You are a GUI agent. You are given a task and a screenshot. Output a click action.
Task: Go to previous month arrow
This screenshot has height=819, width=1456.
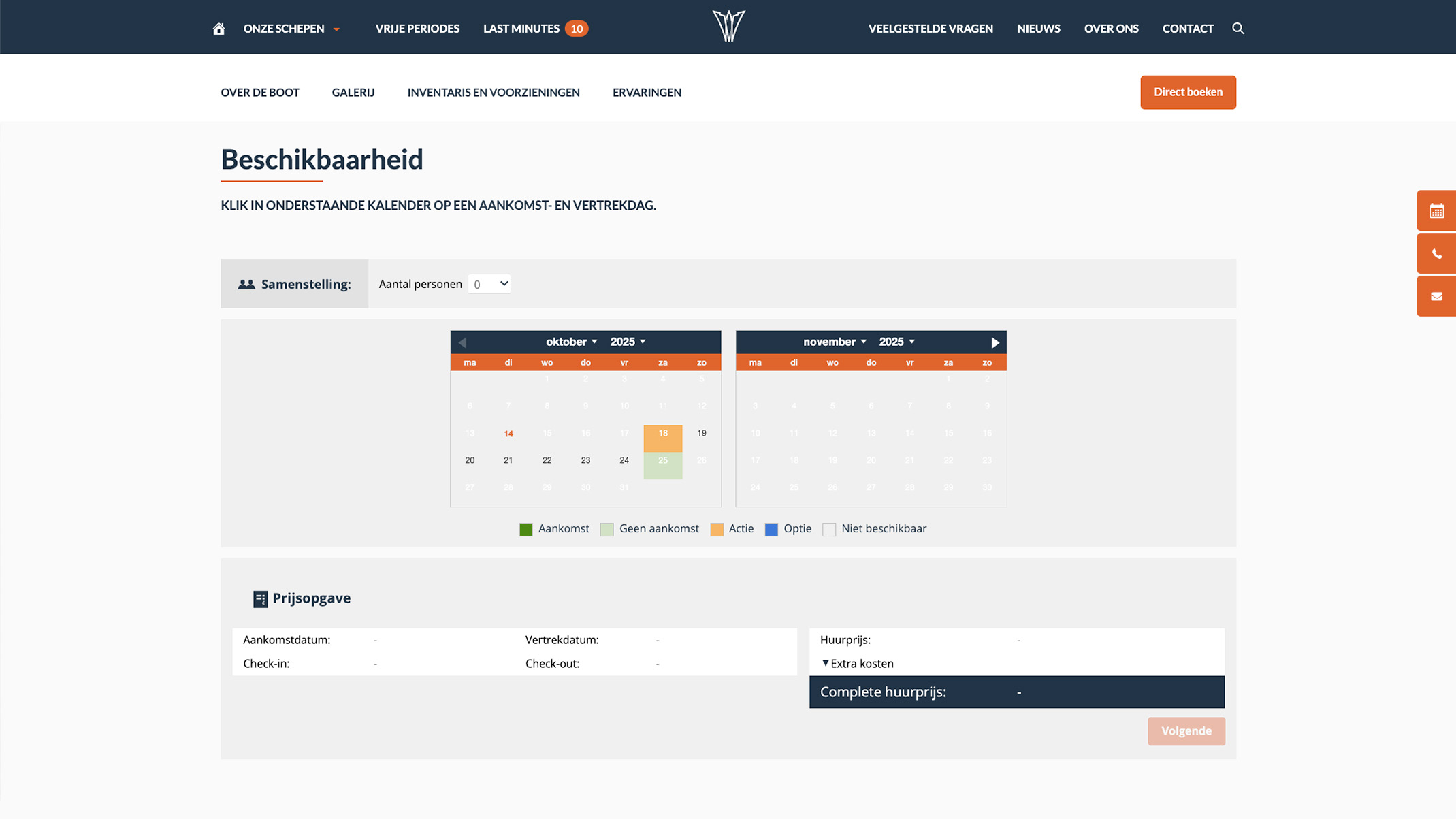[x=463, y=342]
